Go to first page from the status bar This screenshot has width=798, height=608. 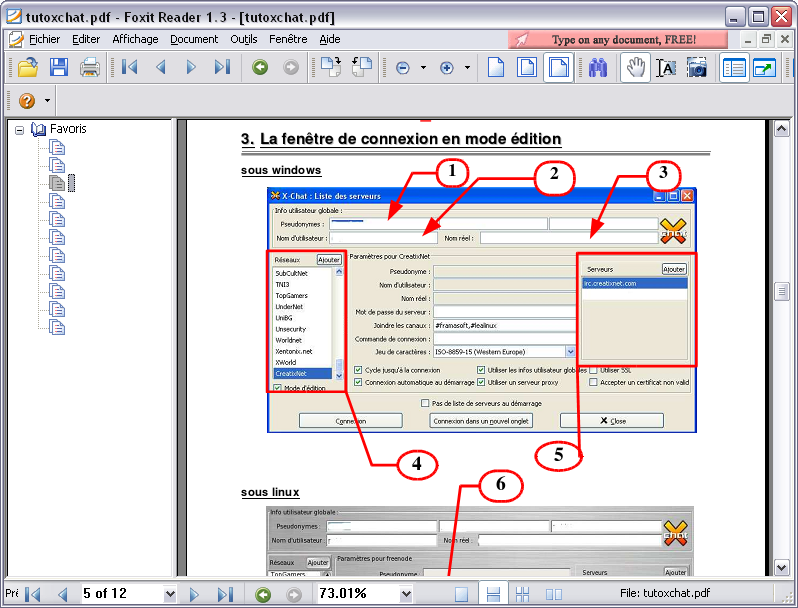33,594
